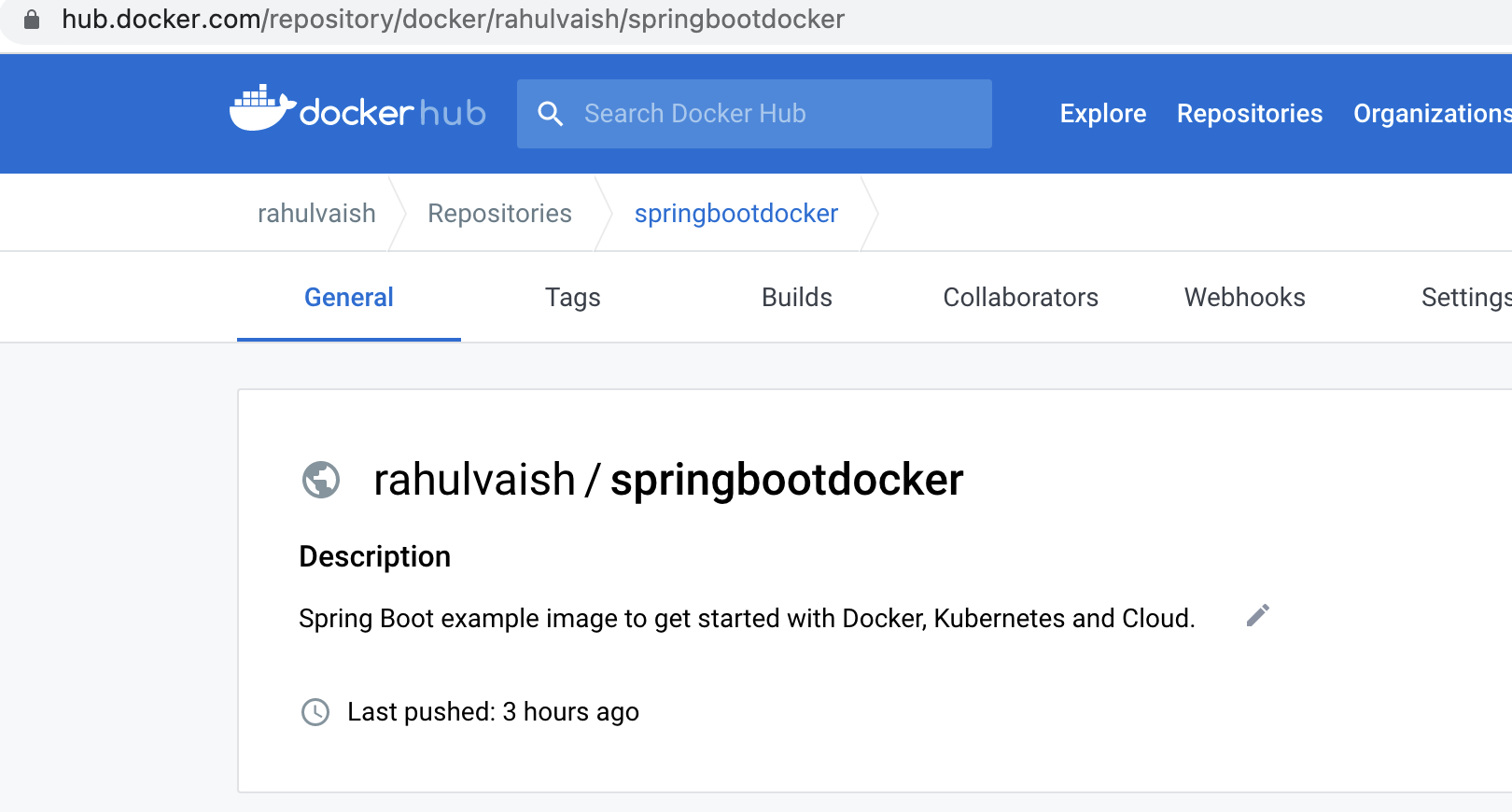Switch to the Webhooks tab
The height and width of the screenshot is (812, 1512).
tap(1245, 298)
